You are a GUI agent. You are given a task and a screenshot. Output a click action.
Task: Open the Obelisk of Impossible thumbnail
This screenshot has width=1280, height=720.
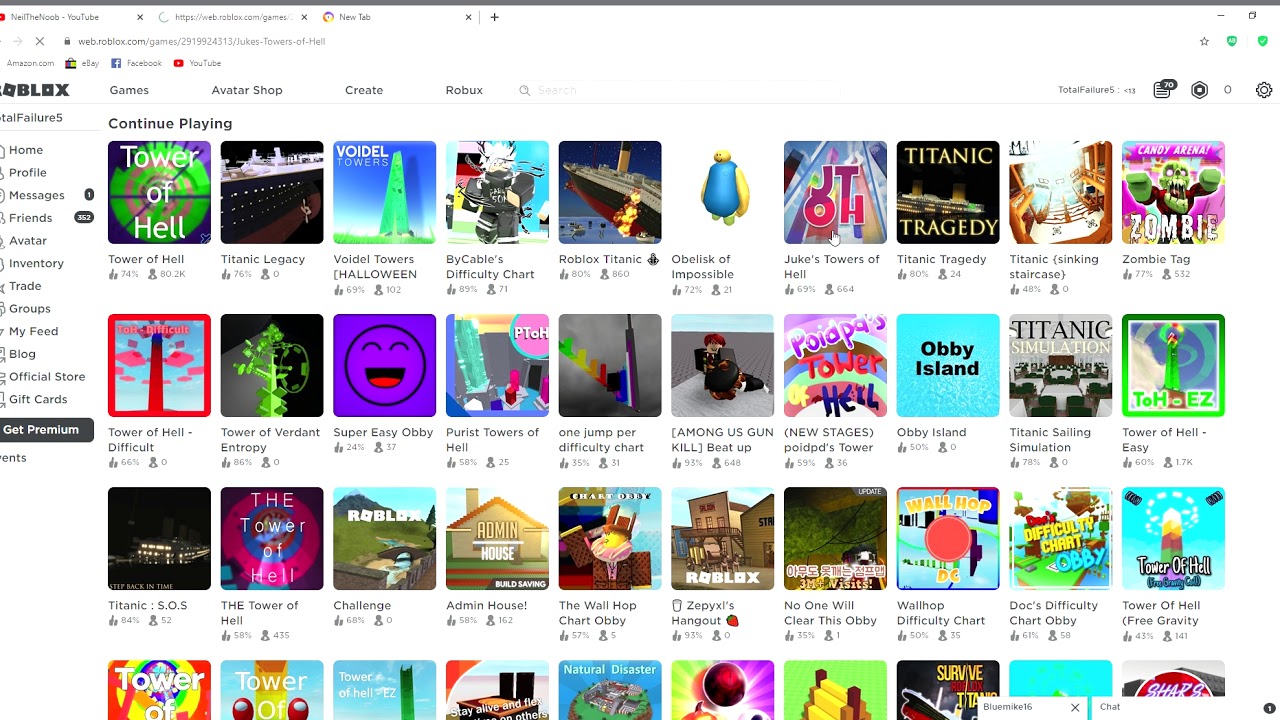[722, 192]
